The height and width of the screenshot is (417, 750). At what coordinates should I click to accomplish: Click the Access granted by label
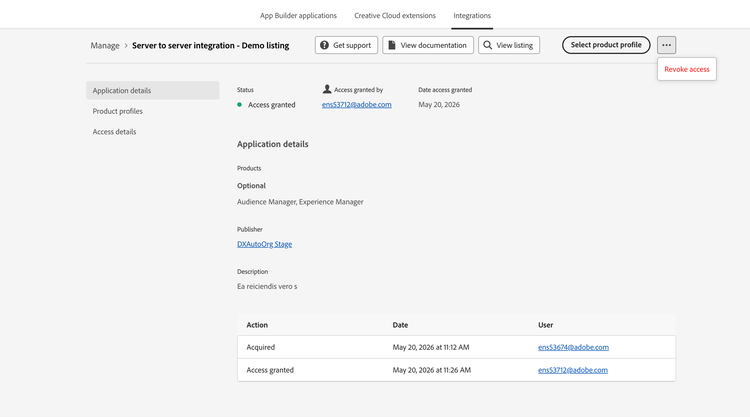358,89
